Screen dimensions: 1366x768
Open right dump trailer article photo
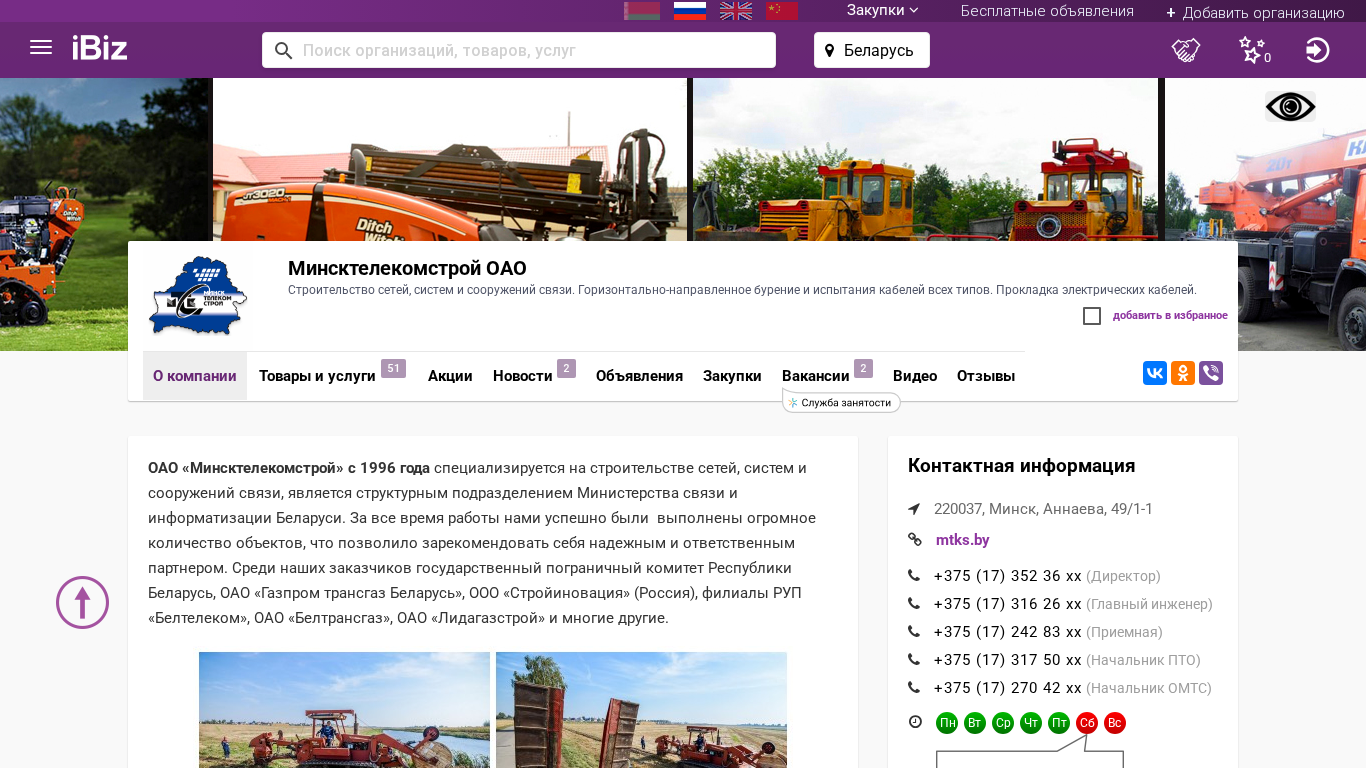click(641, 710)
